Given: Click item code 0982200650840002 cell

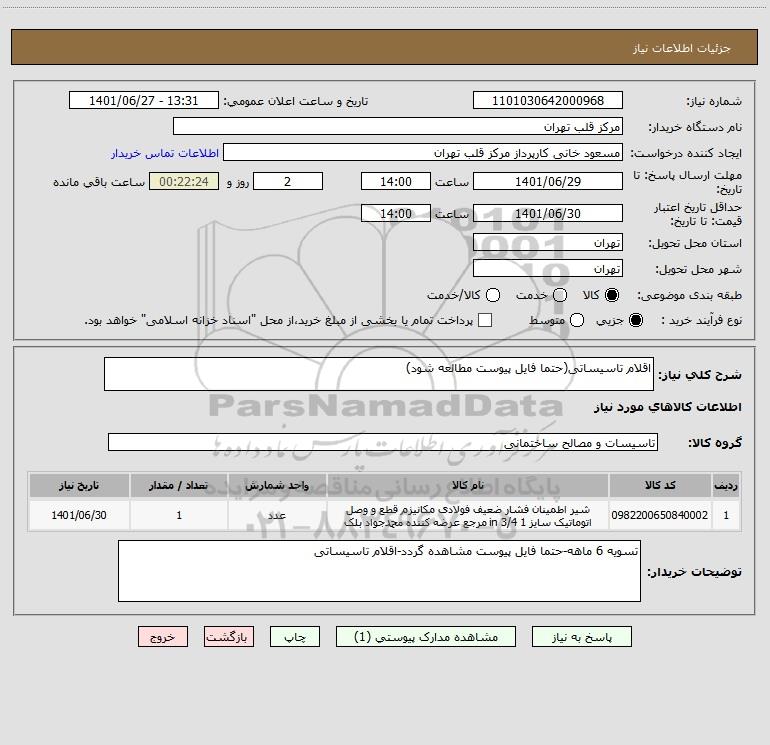Looking at the screenshot, I should [x=660, y=515].
